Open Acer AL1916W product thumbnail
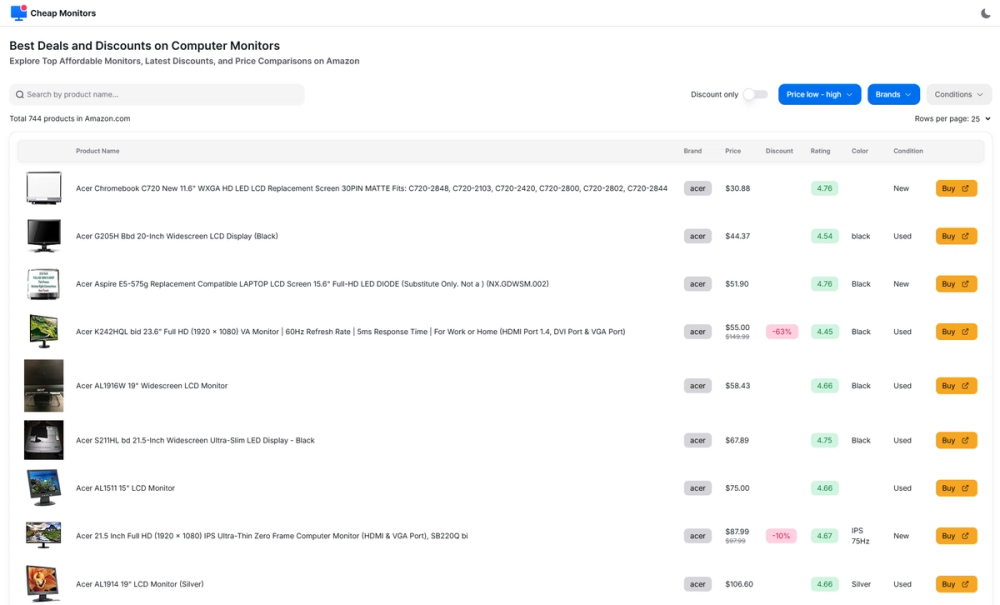Screen dimensions: 1000x605 (44, 386)
